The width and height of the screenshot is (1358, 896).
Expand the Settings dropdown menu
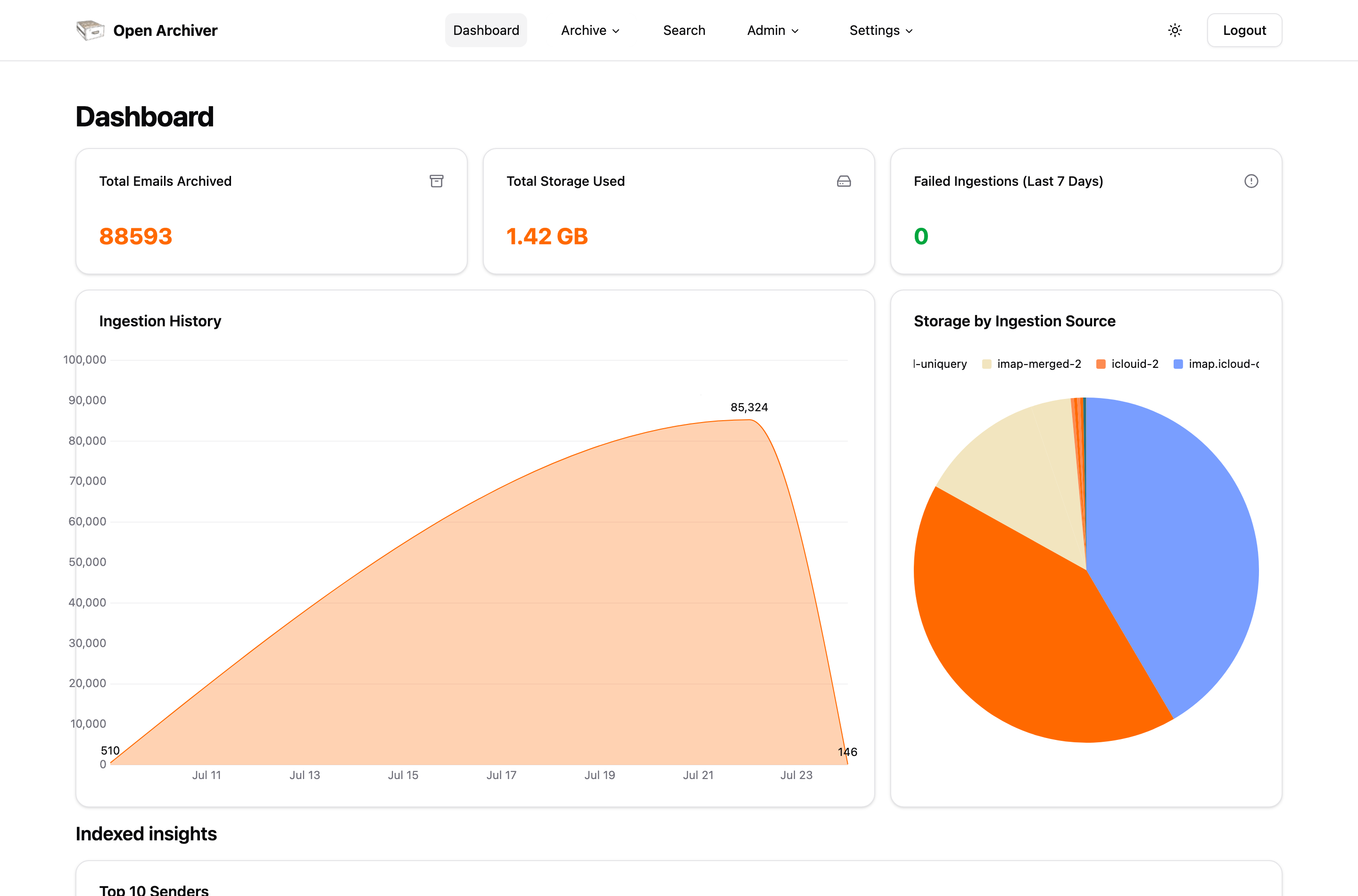(881, 30)
